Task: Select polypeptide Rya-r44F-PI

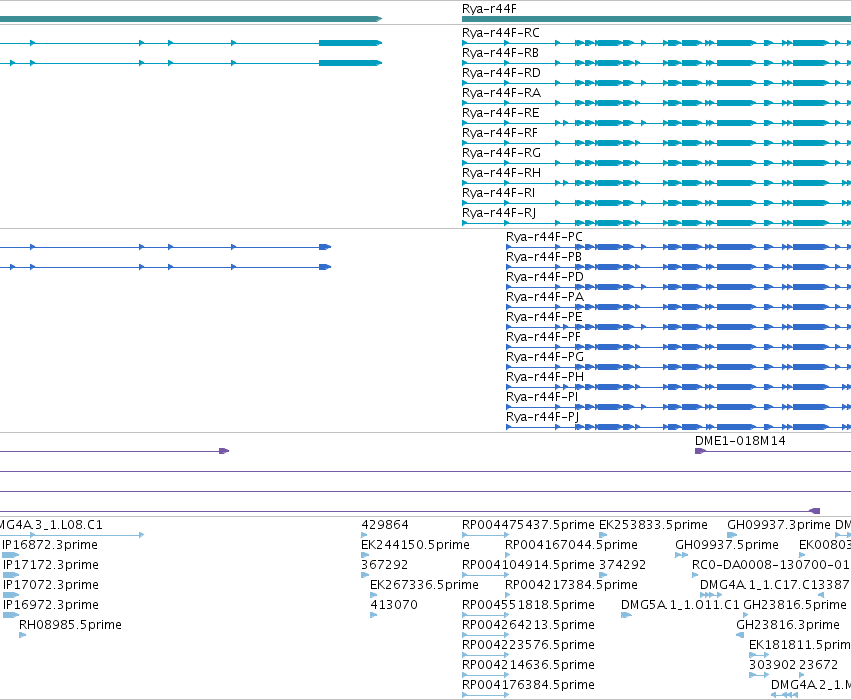Action: [x=542, y=397]
